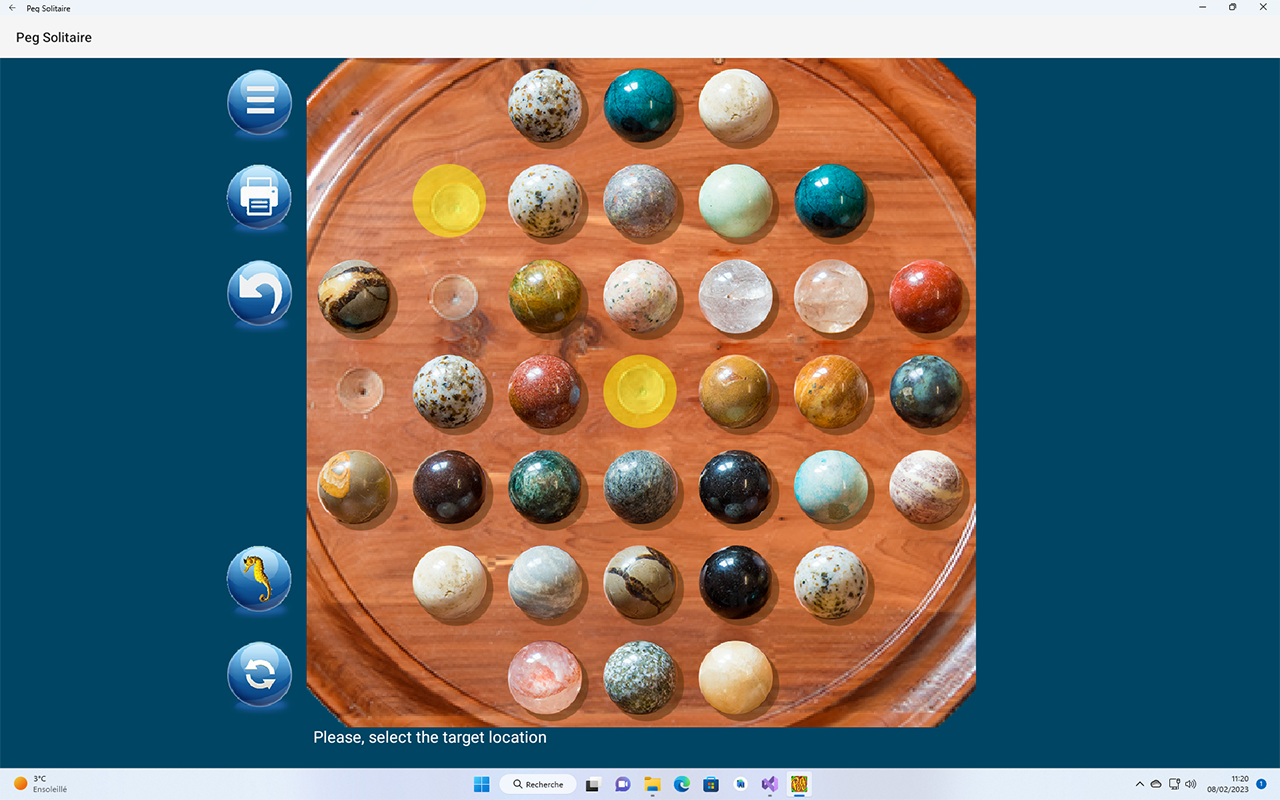Open Microsoft Teams chat from the taskbar
Viewport: 1280px width, 800px height.
622,784
